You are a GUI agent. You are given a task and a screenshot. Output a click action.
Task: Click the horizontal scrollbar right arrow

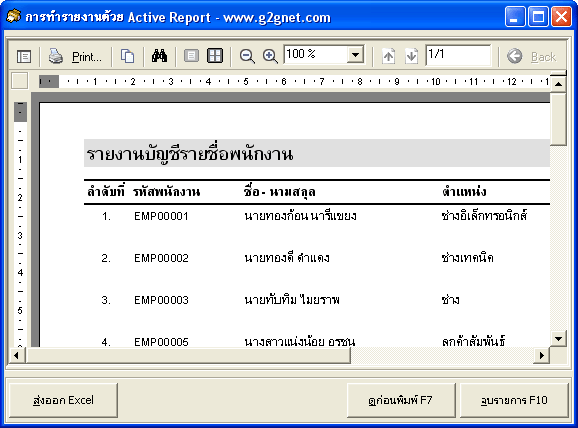542,355
